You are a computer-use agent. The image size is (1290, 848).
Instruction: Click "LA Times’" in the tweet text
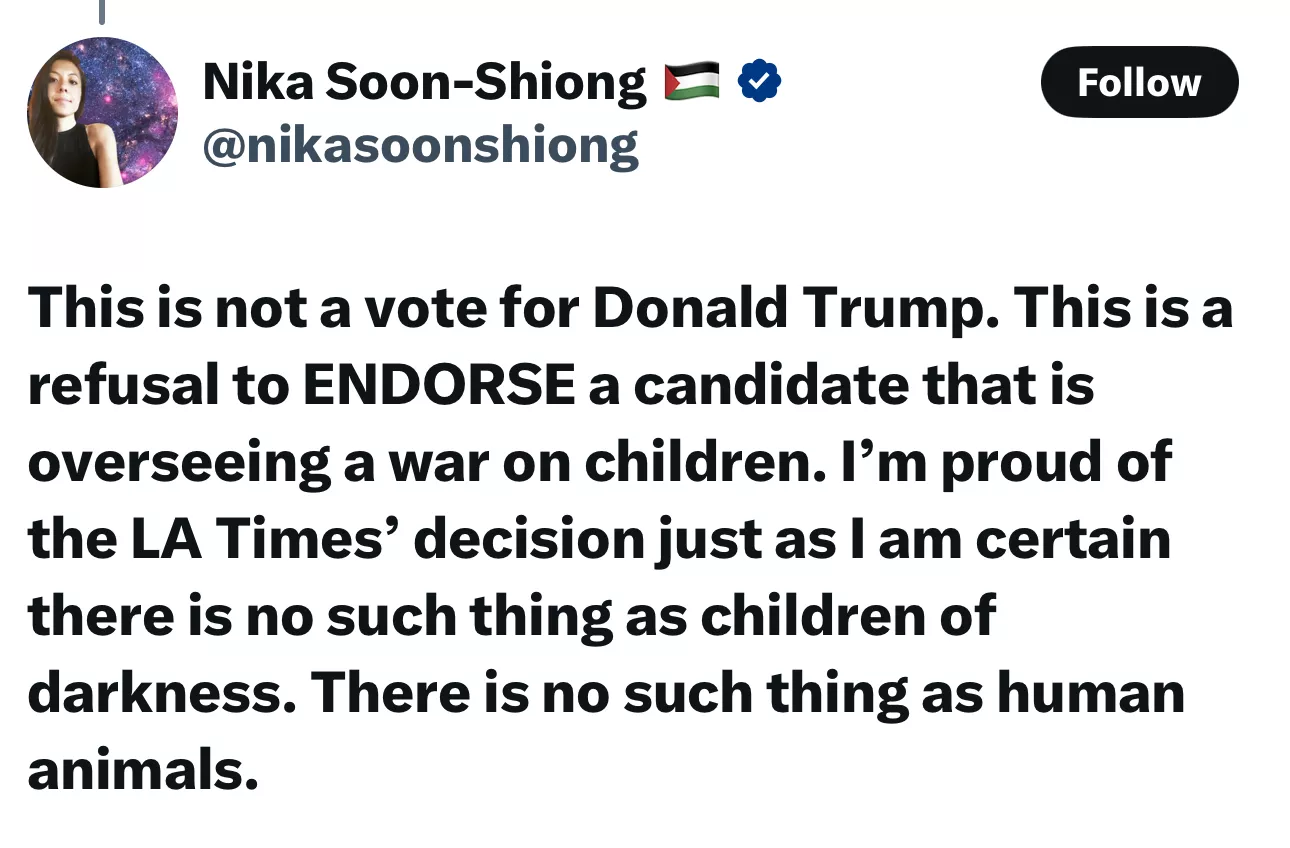[x=274, y=540]
